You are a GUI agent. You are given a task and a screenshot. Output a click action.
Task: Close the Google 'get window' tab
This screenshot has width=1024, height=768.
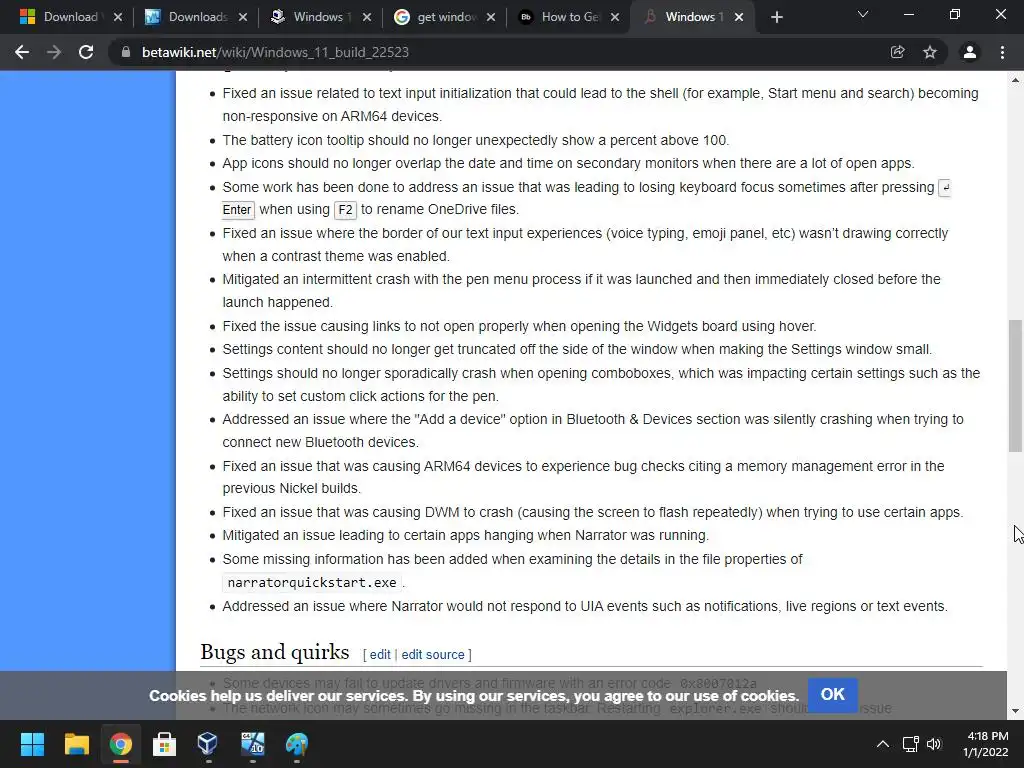click(x=491, y=18)
